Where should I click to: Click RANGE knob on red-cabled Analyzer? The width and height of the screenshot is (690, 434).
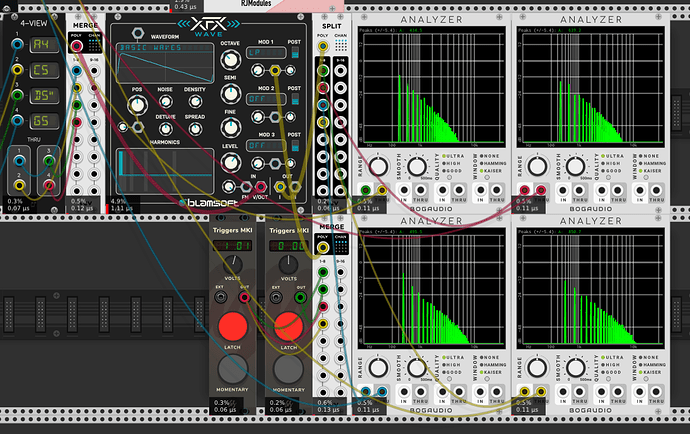click(x=537, y=167)
